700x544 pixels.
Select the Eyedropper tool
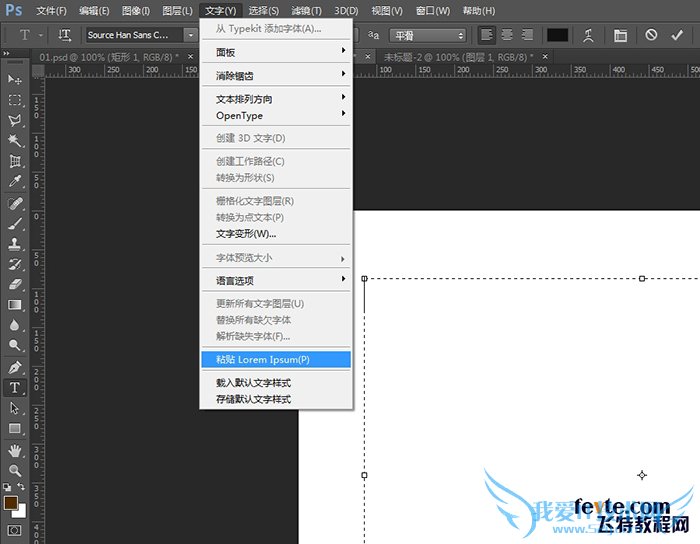(14, 182)
